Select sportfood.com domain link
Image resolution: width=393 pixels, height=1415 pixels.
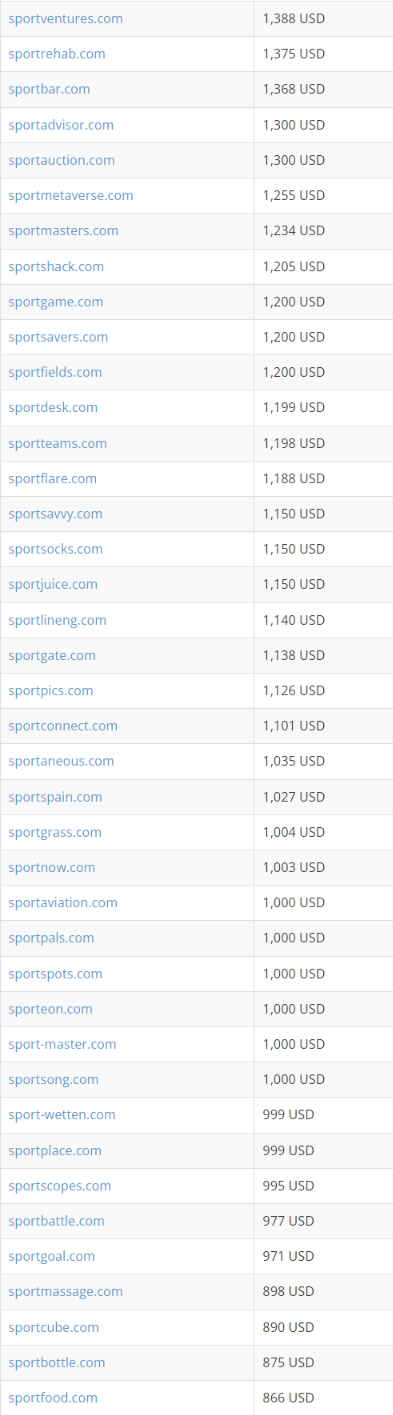(53, 1398)
